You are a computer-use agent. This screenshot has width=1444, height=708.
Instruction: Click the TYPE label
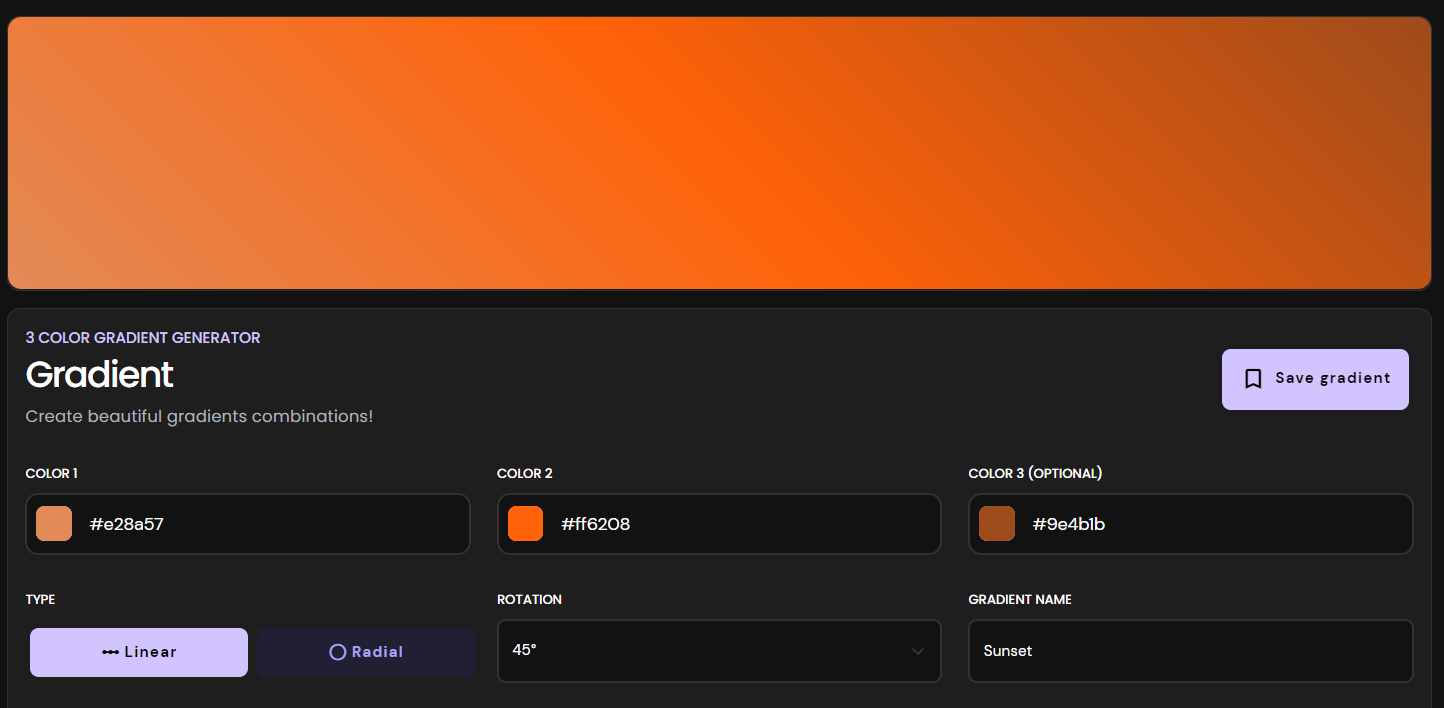pyautogui.click(x=41, y=599)
